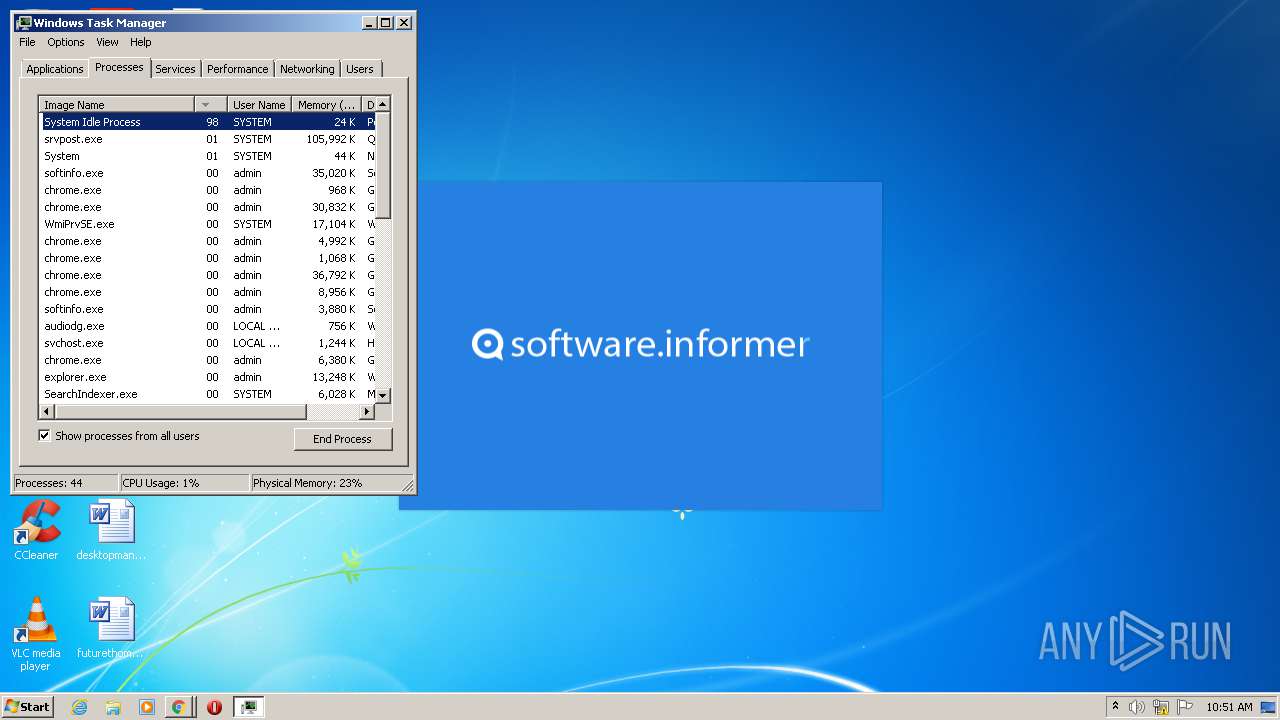Select softinfo.exe with 3,880 K memory
This screenshot has height=720, width=1280.
coord(208,309)
